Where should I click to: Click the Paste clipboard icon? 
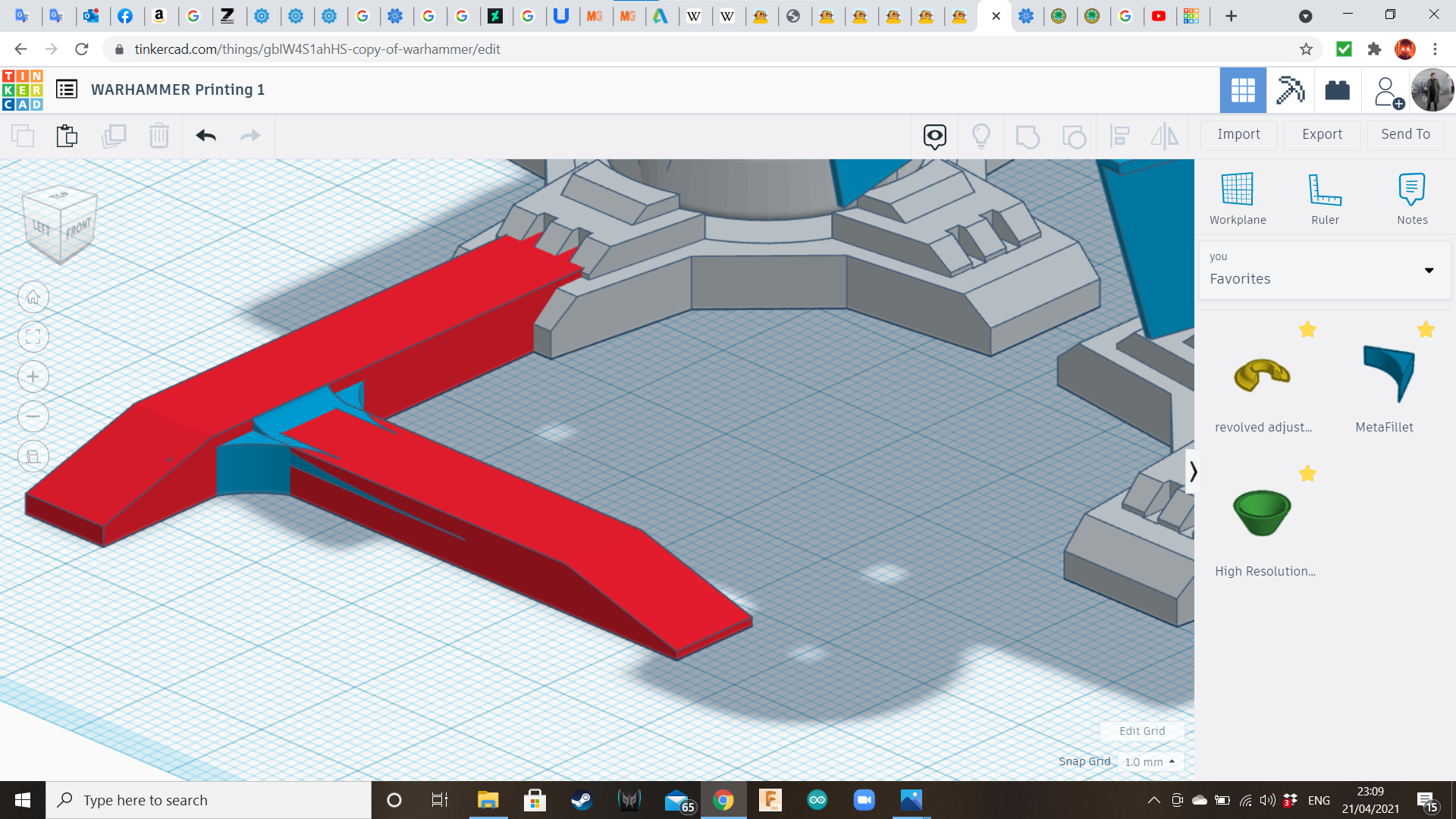point(67,136)
